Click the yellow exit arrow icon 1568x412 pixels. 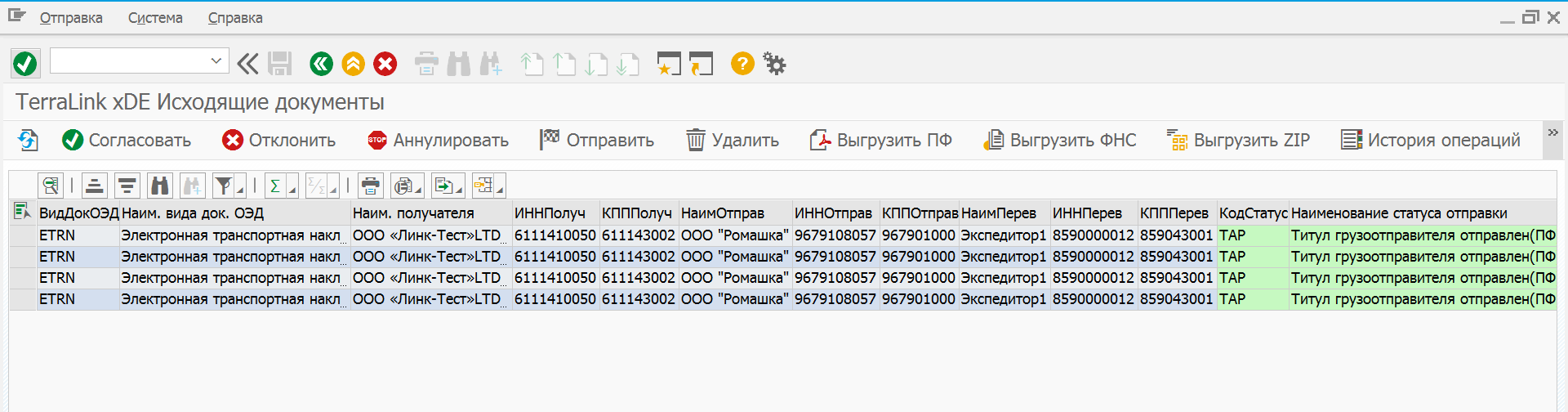click(x=353, y=64)
